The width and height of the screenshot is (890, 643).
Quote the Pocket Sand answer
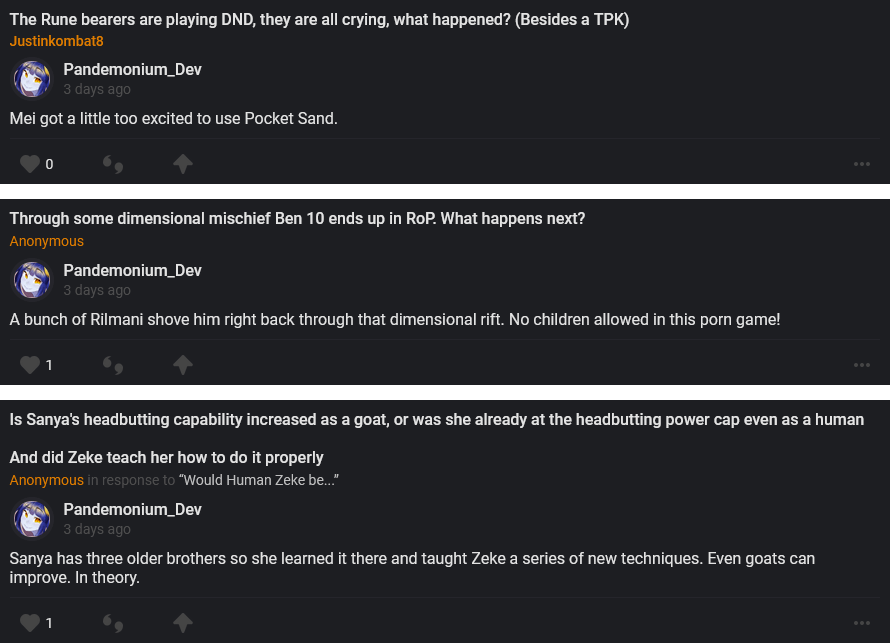113,164
